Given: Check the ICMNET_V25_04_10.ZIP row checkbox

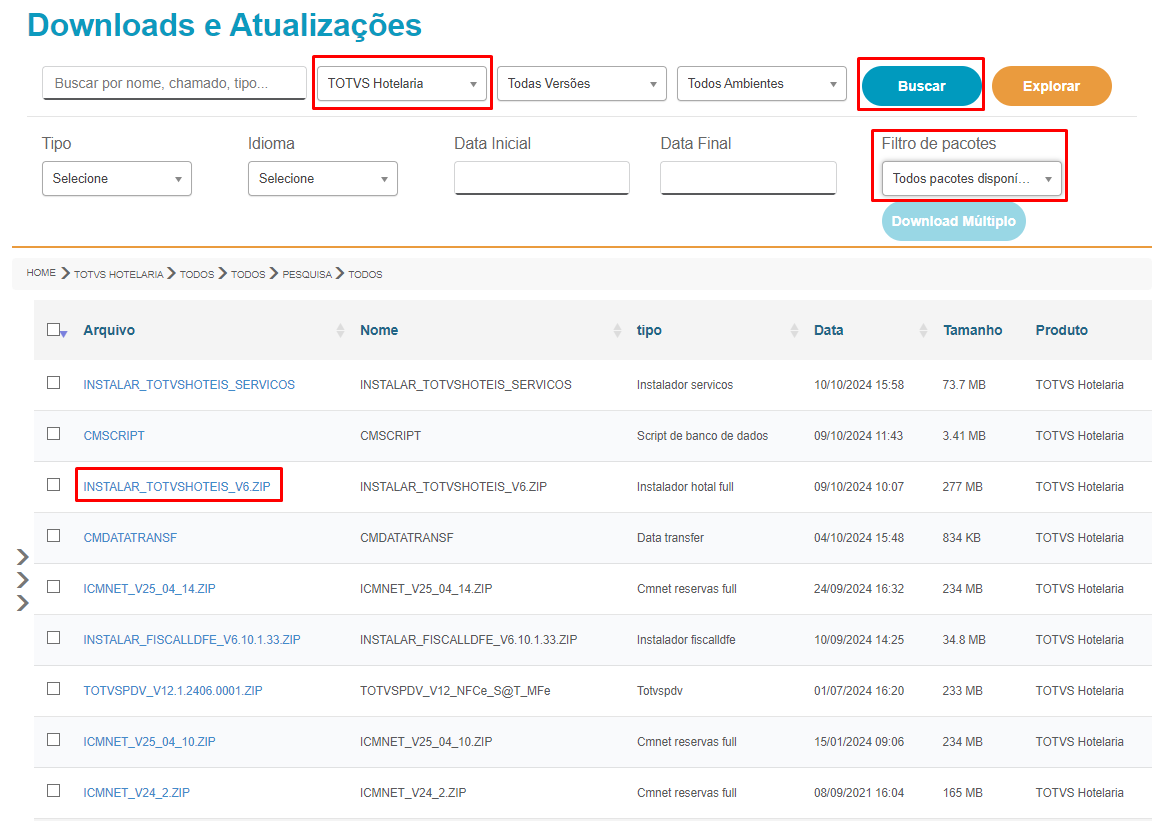Looking at the screenshot, I should click(53, 739).
